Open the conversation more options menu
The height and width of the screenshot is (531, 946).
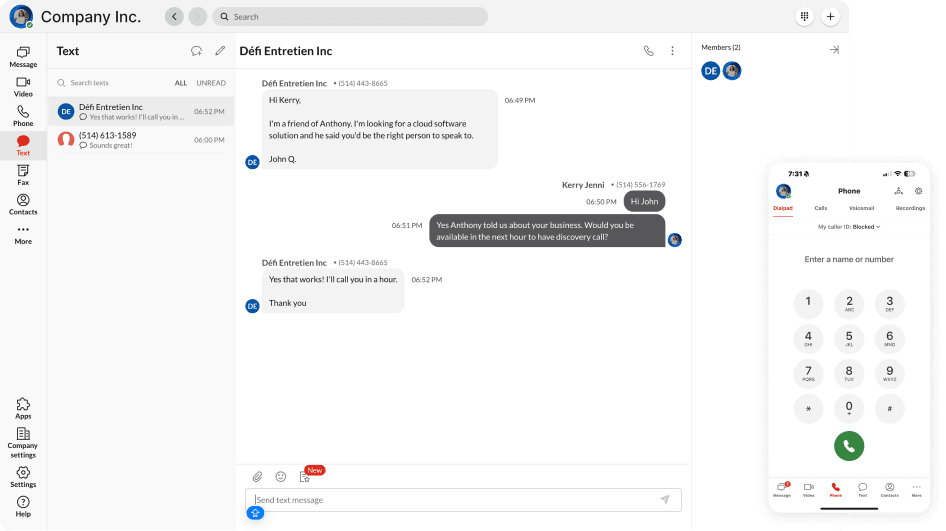point(672,51)
